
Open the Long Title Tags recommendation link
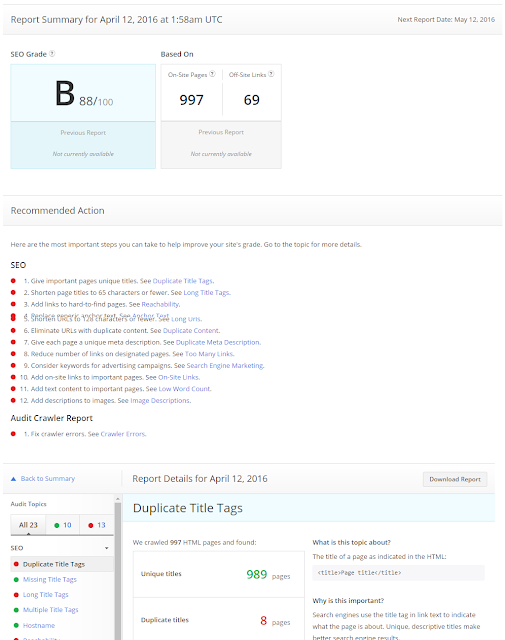pos(206,293)
